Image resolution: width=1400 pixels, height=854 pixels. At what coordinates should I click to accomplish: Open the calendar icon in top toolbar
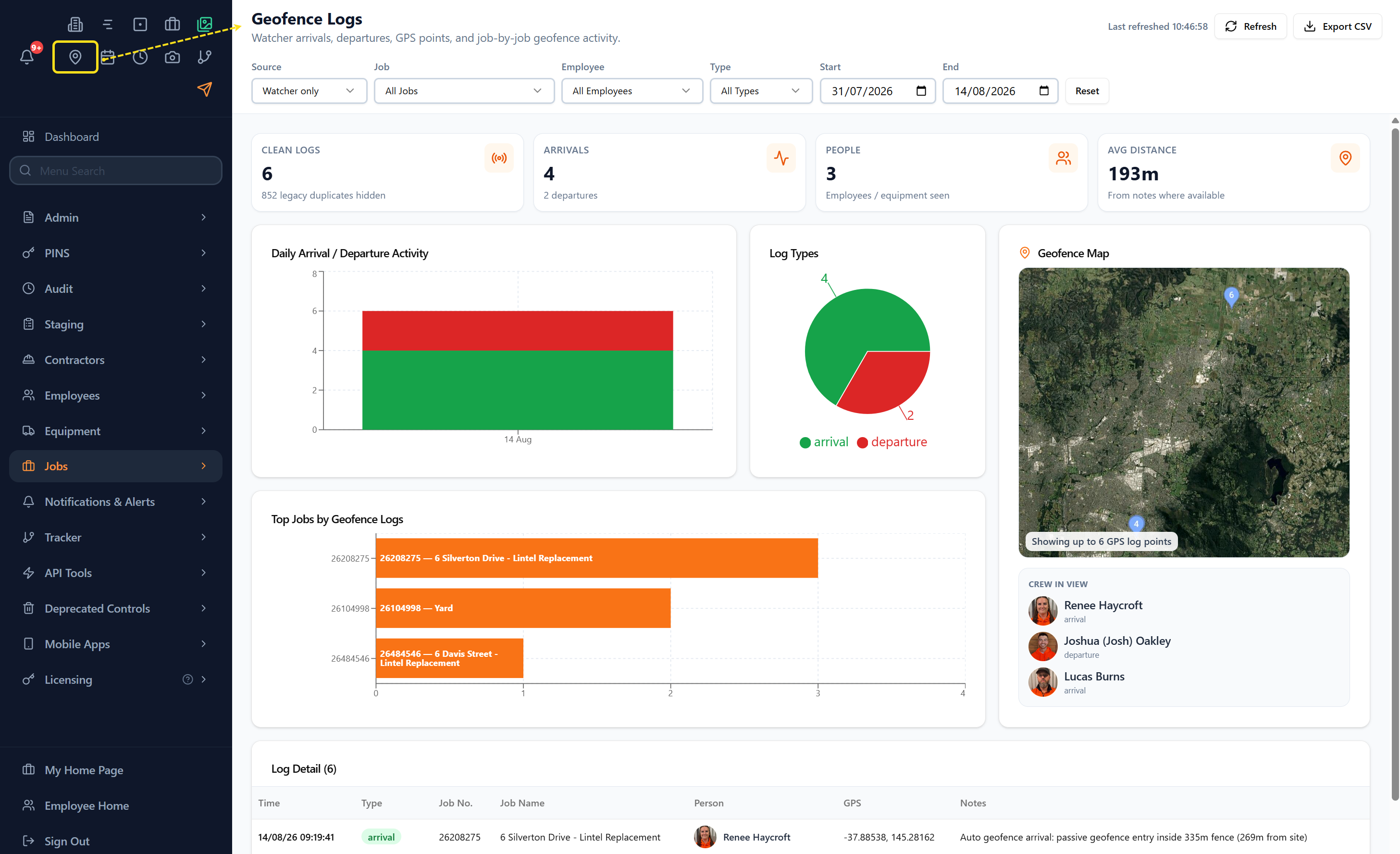click(108, 57)
